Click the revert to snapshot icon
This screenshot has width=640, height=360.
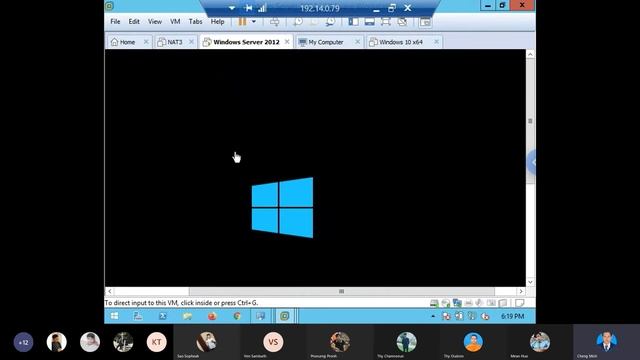pos(314,22)
